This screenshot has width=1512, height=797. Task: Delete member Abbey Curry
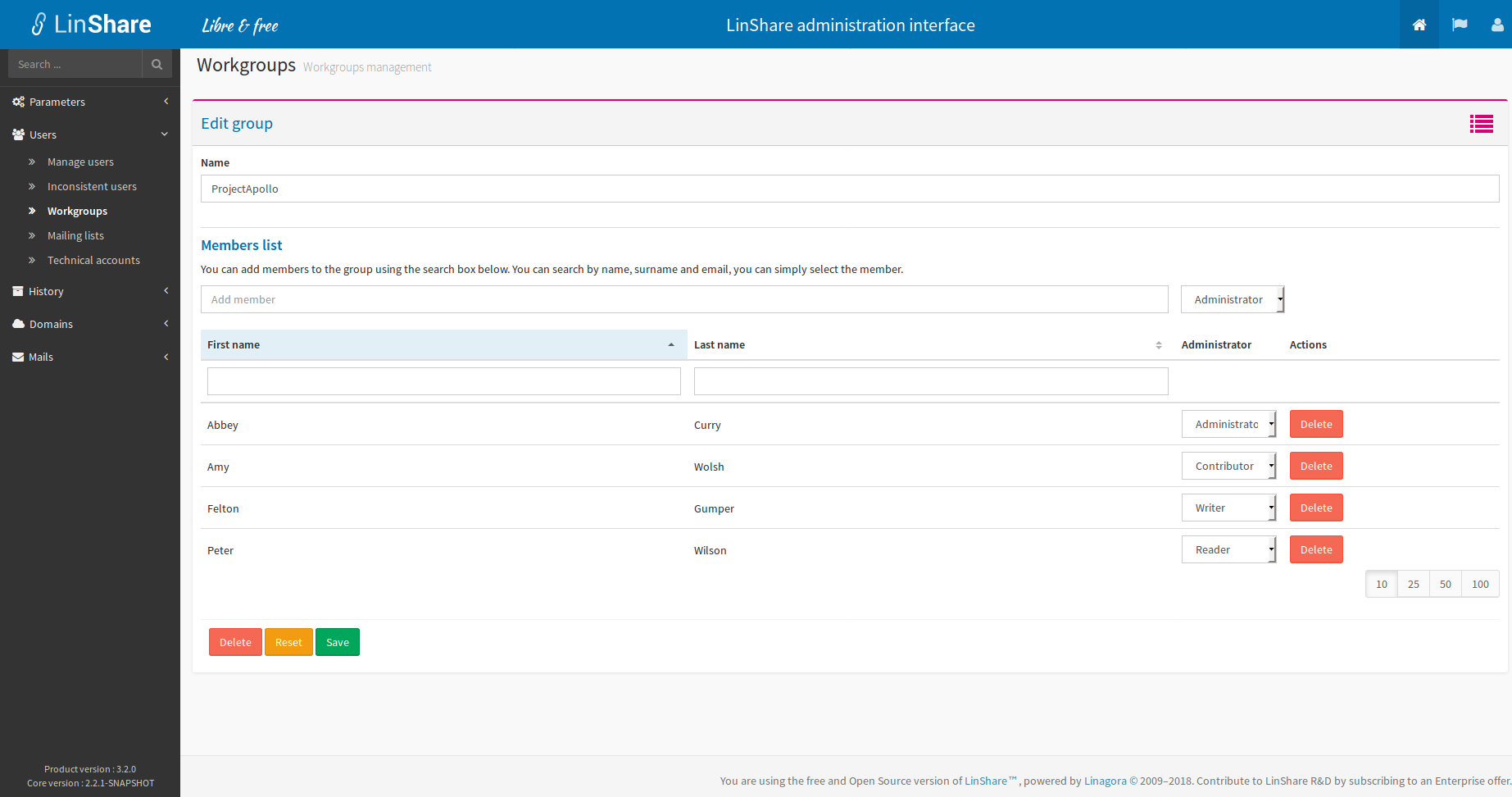1316,424
